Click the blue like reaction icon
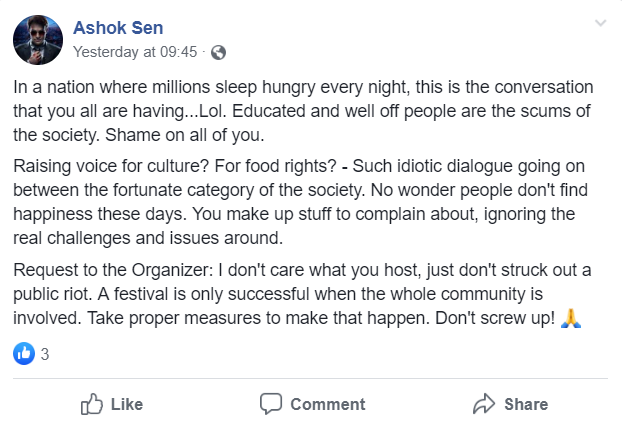The height and width of the screenshot is (424, 622). coord(24,353)
